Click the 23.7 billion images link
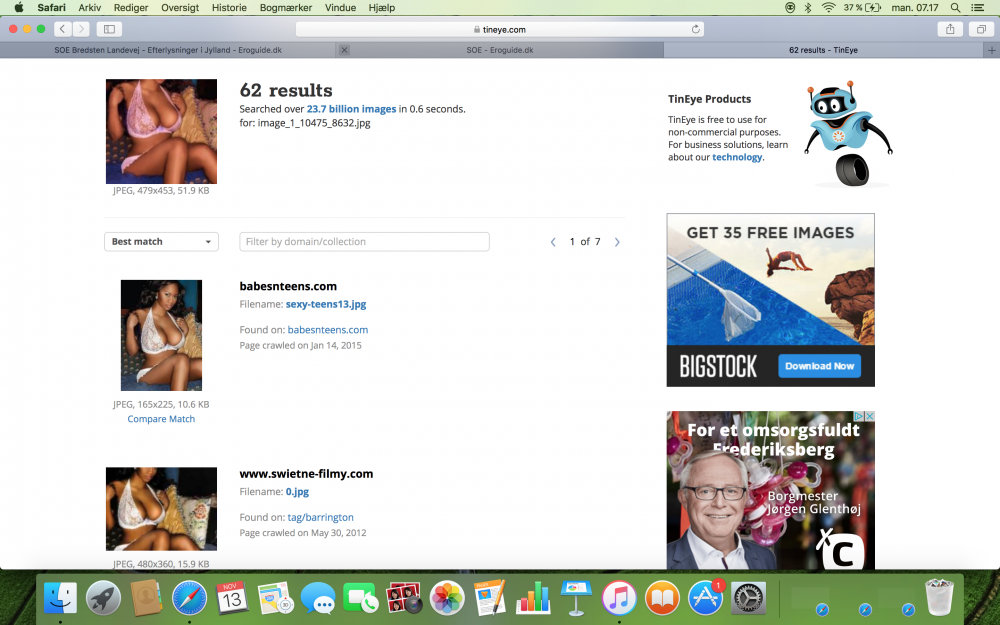Viewport: 1000px width, 625px height. pyautogui.click(x=351, y=109)
